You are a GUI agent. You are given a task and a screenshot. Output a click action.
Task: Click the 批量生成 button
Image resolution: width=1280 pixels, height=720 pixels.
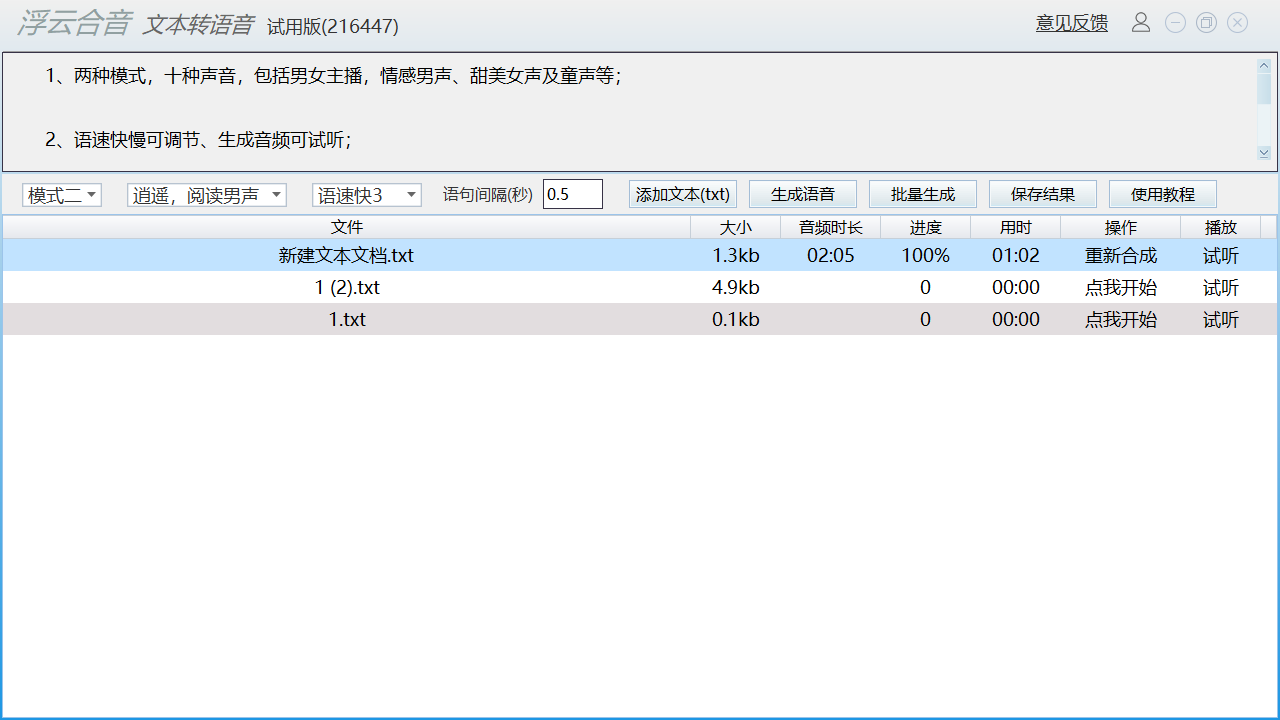(923, 194)
